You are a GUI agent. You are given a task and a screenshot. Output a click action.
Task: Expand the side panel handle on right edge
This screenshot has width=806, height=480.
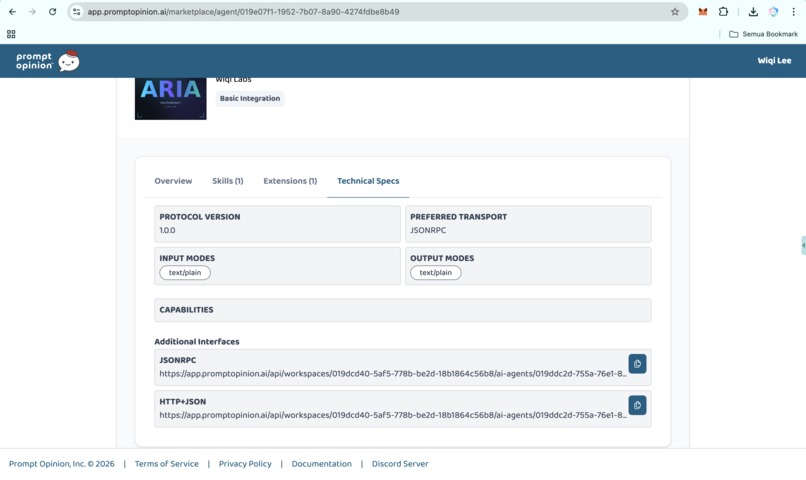(x=803, y=245)
